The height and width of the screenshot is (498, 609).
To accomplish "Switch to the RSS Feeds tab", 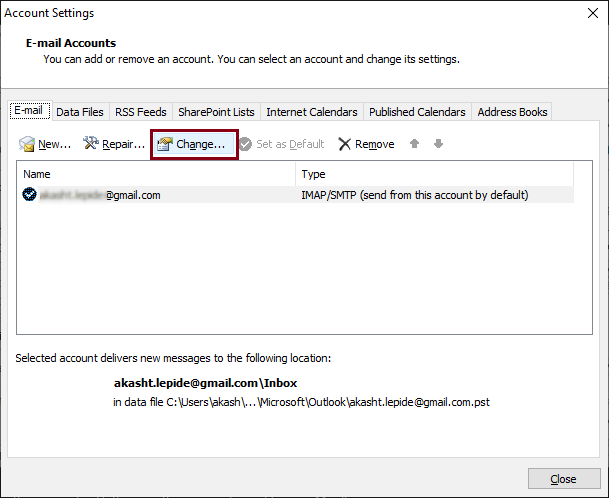I will tap(141, 112).
